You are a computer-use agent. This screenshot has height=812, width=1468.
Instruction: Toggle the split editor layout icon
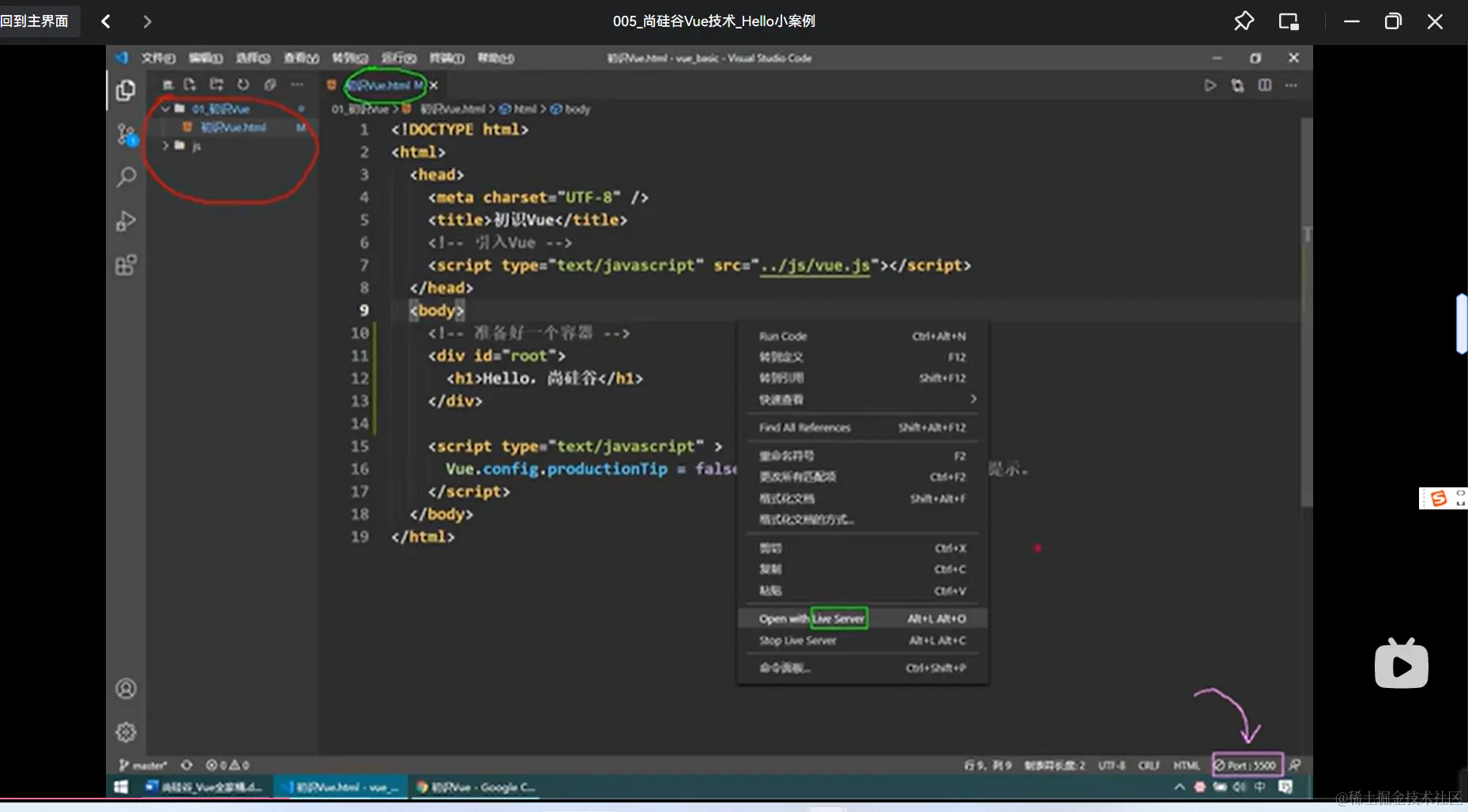(1265, 85)
